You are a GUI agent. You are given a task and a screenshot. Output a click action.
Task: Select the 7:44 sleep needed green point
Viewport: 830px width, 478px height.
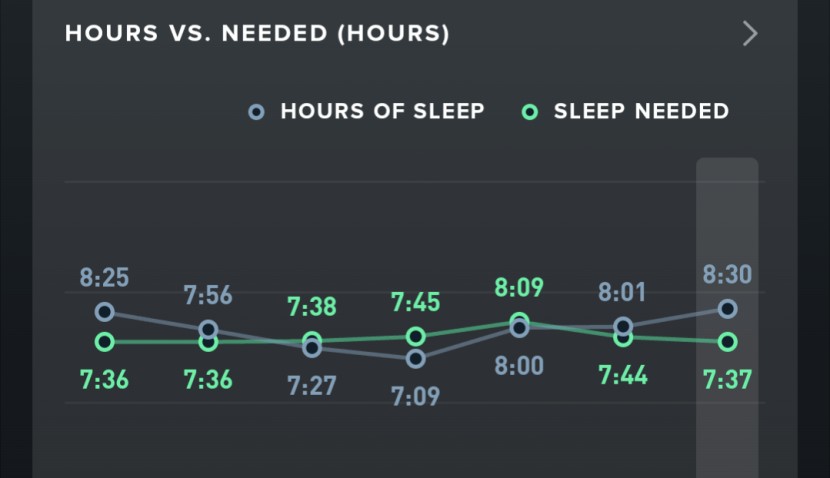(623, 338)
